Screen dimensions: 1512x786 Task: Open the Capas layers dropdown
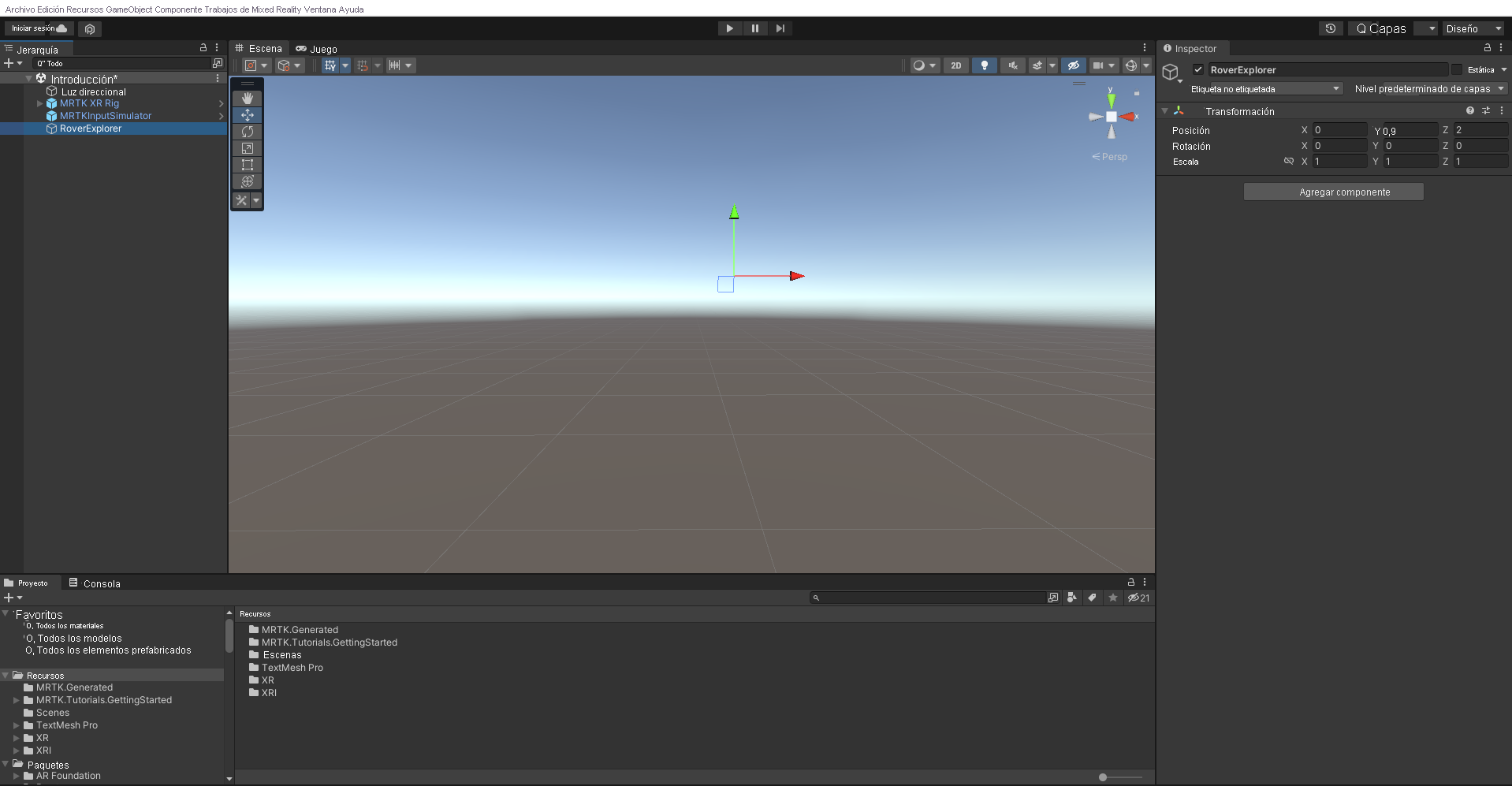click(x=1392, y=28)
